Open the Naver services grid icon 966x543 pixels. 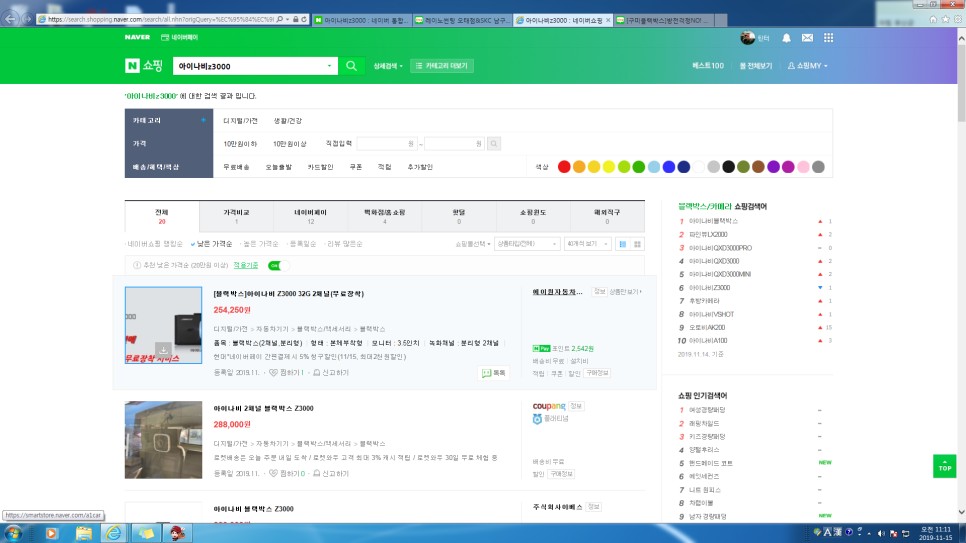(828, 38)
